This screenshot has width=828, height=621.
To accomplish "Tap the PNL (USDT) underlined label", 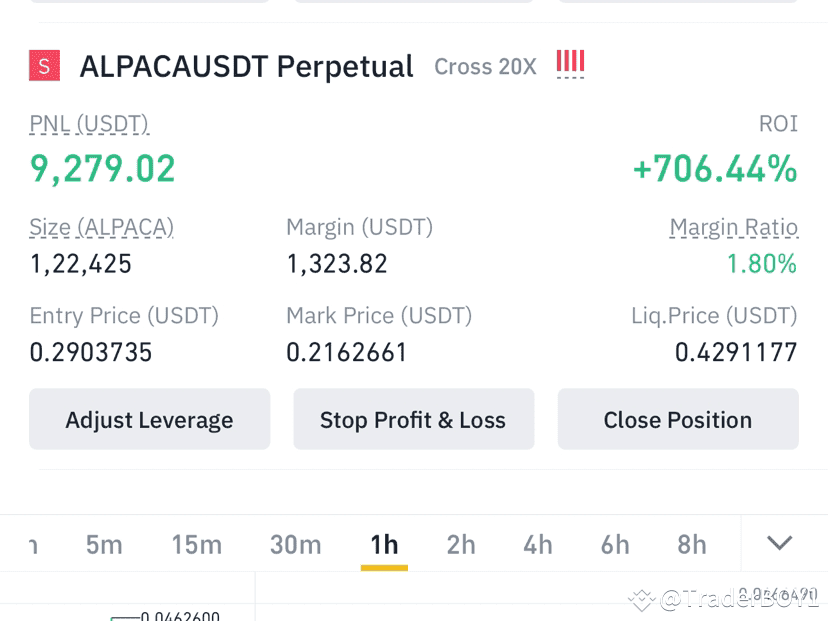I will [89, 124].
